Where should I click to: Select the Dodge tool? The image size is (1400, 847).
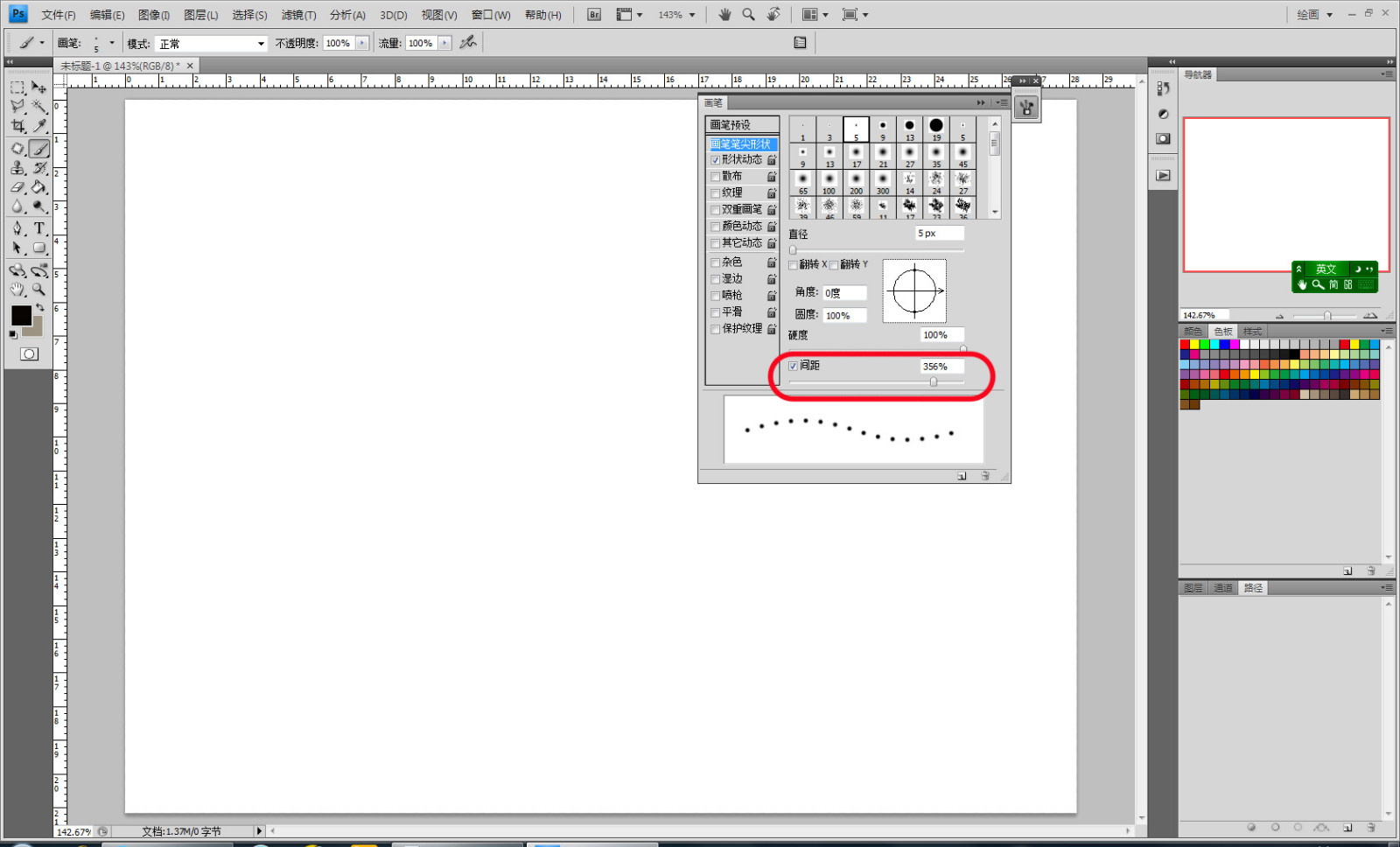[x=39, y=206]
